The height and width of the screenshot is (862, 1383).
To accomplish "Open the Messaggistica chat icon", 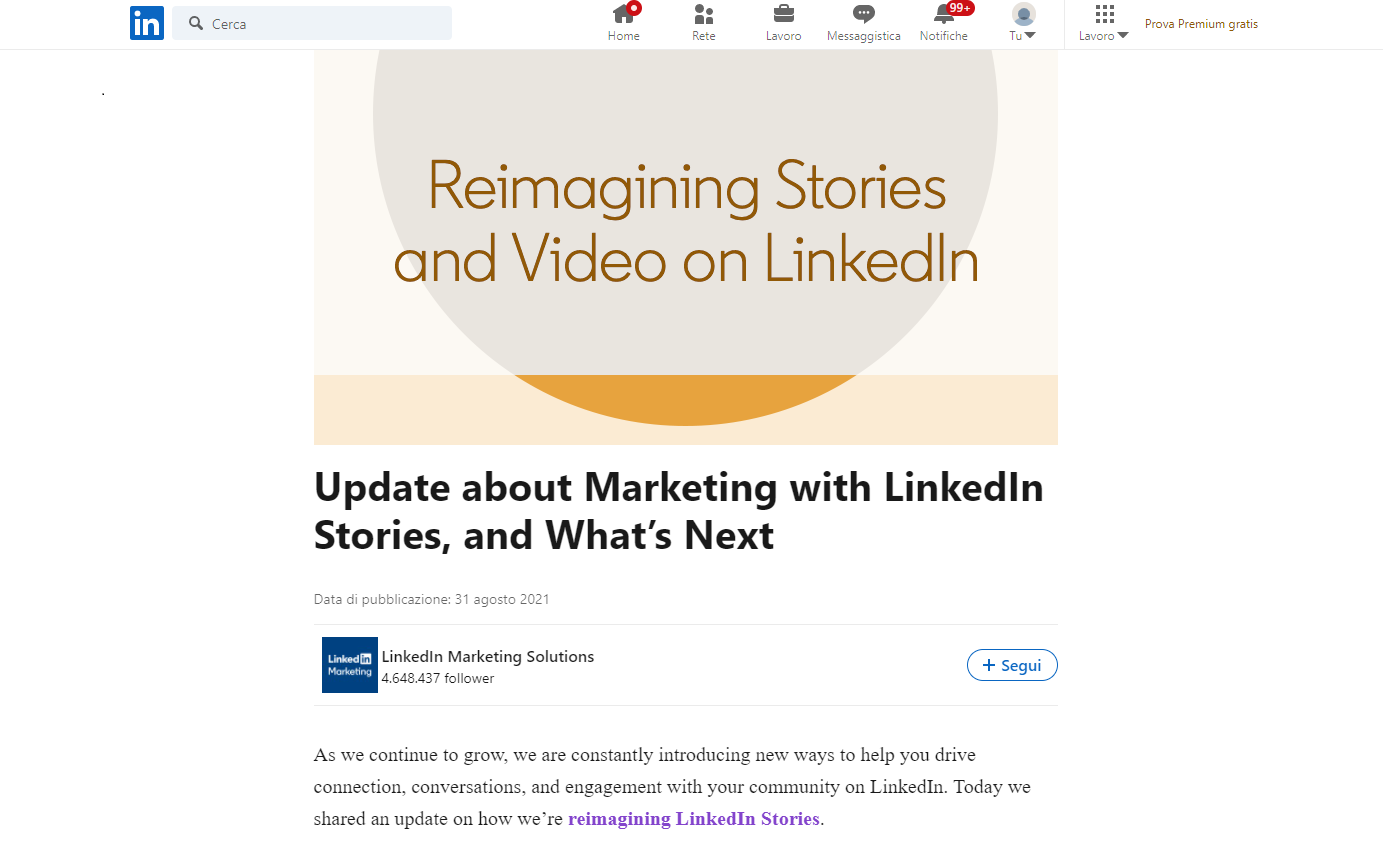I will (x=864, y=14).
